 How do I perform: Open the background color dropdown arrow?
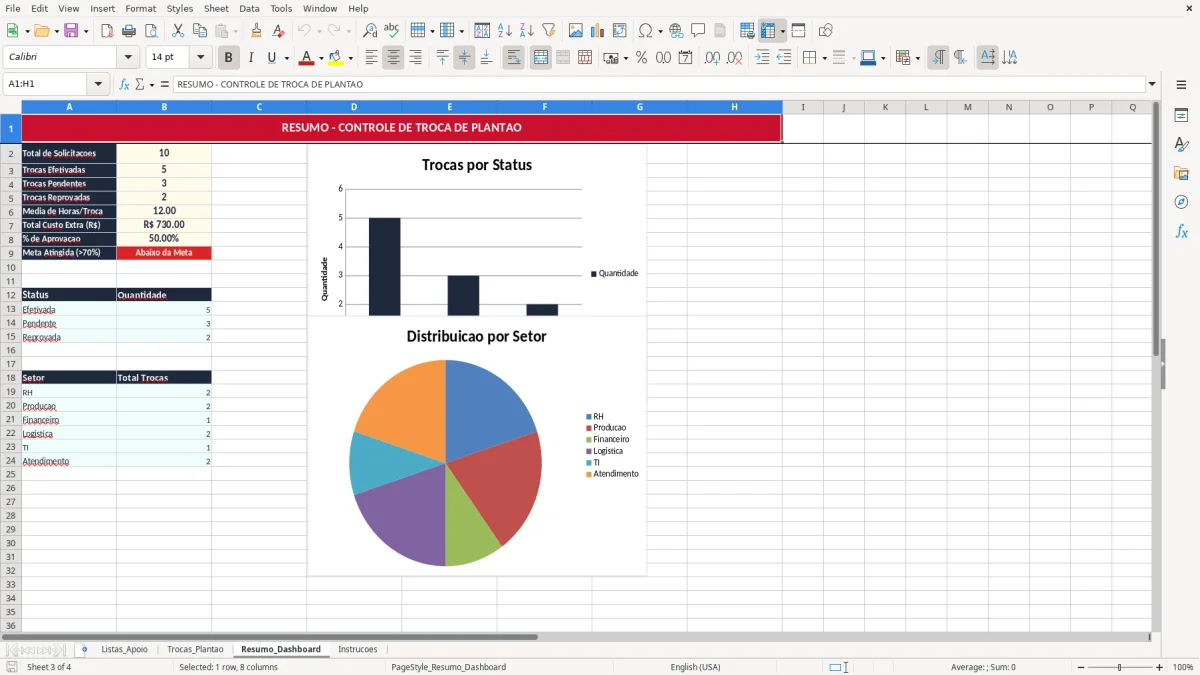tap(350, 58)
